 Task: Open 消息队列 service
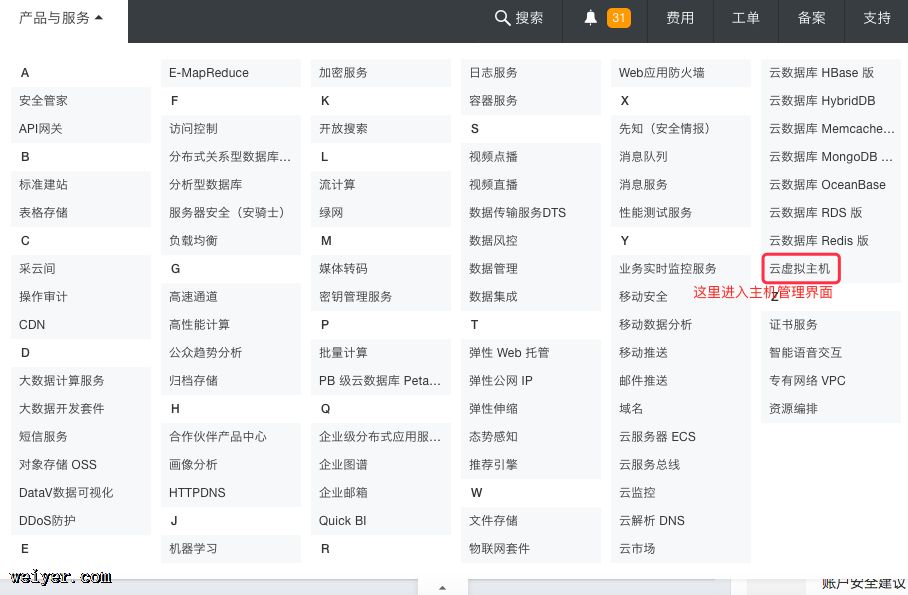tap(643, 157)
